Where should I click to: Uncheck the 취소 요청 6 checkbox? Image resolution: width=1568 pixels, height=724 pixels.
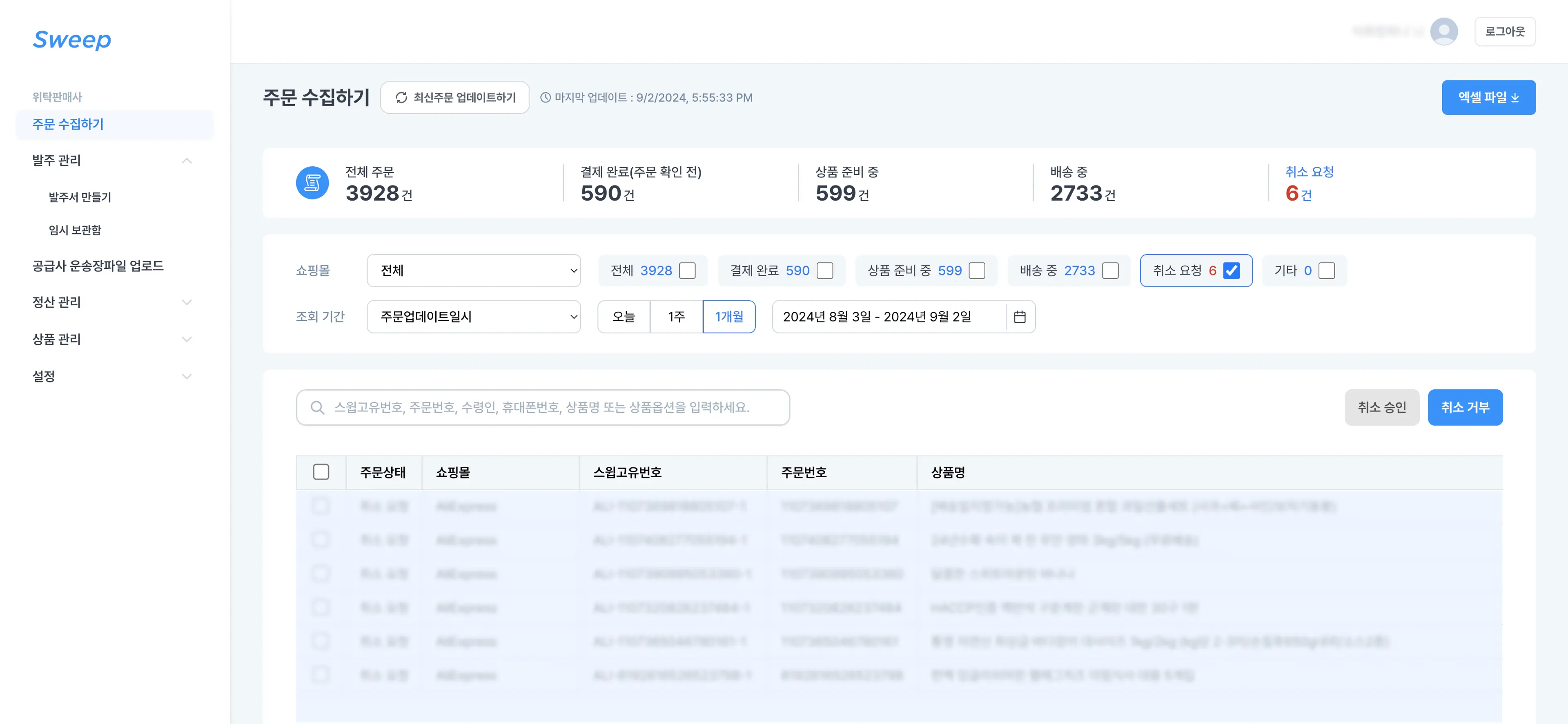1232,270
